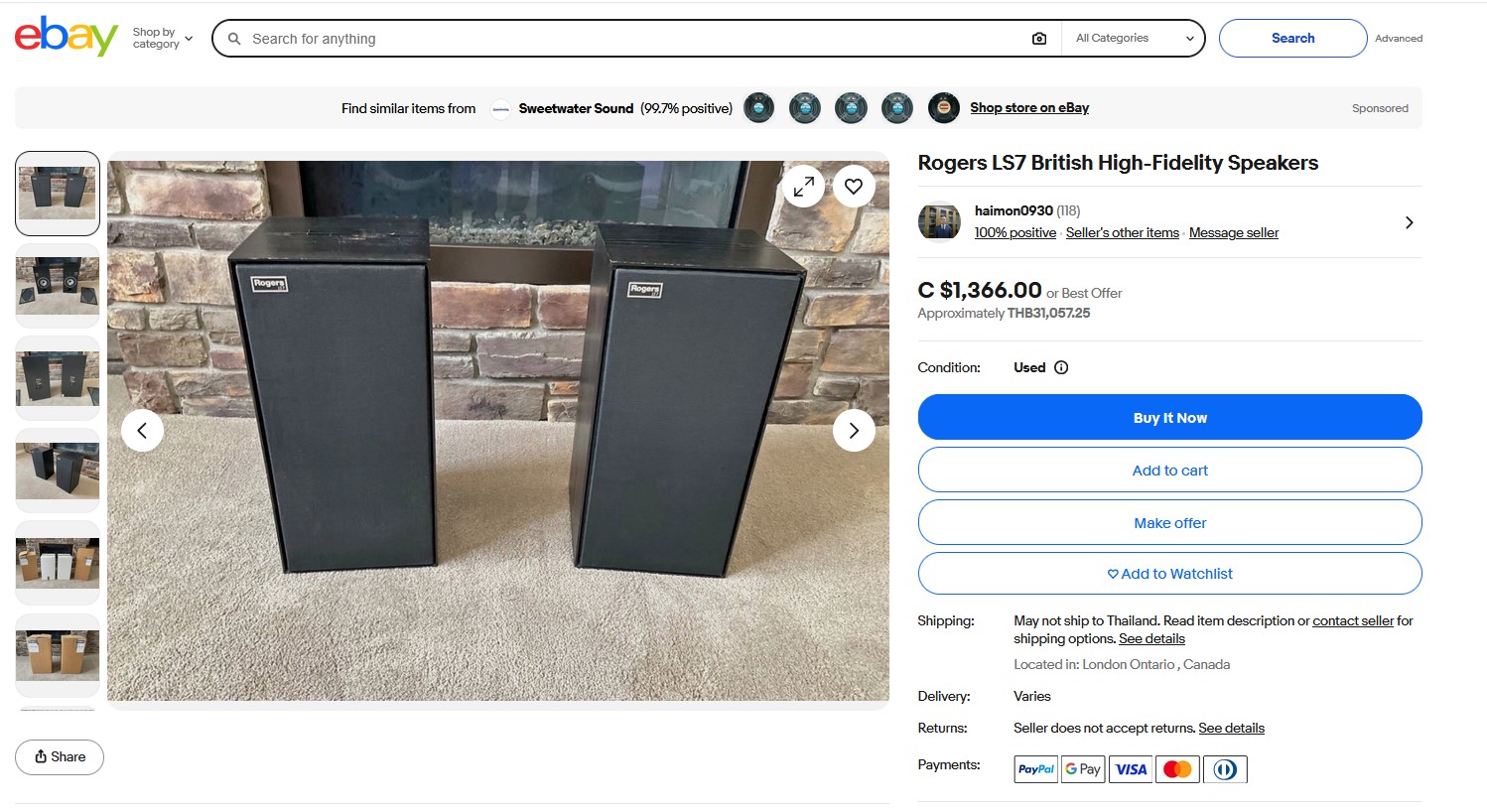Toggle Add to Watchlist
The height and width of the screenshot is (812, 1487).
point(1169,574)
